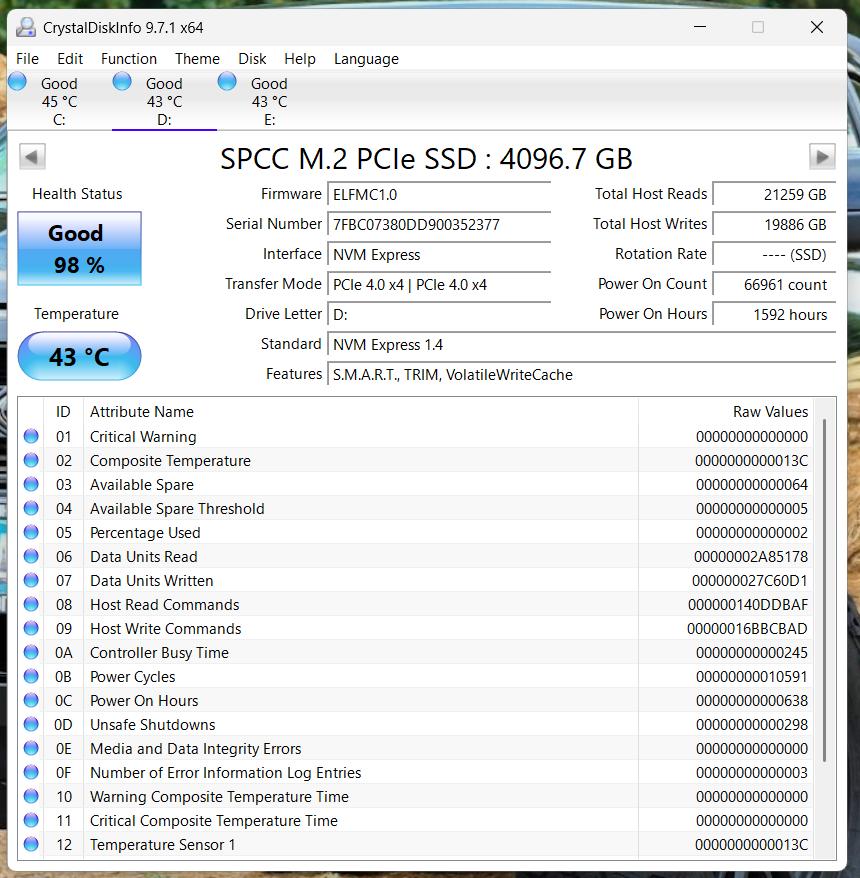This screenshot has width=860, height=878.
Task: Open the Function menu
Action: tap(129, 59)
